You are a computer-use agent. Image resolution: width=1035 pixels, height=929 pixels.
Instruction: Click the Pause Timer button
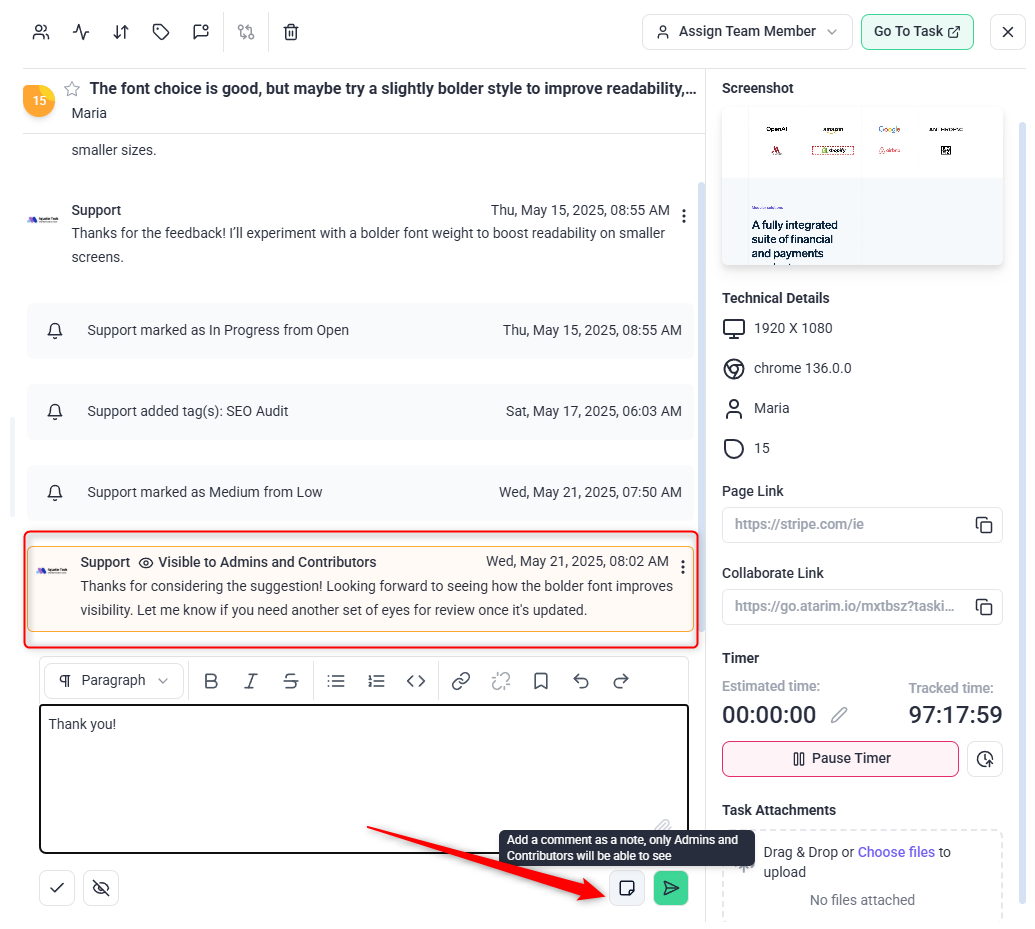840,759
